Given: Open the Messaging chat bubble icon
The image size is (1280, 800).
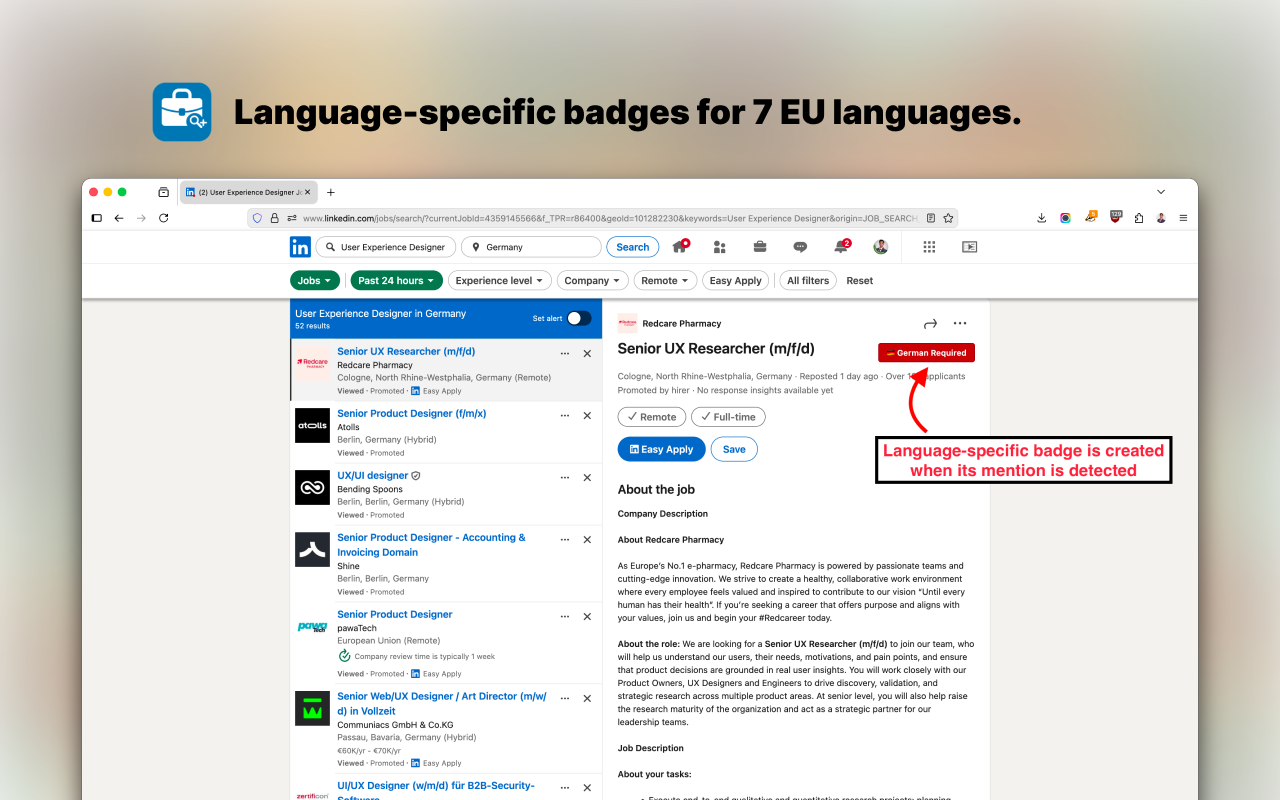Looking at the screenshot, I should click(x=800, y=247).
